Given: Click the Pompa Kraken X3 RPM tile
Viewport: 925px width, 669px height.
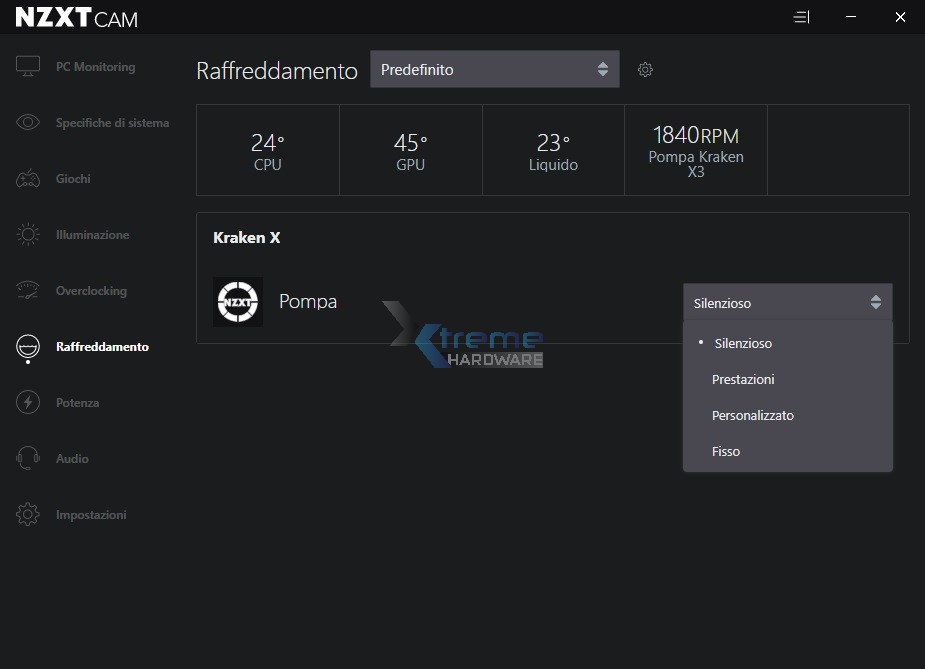Looking at the screenshot, I should tap(695, 150).
